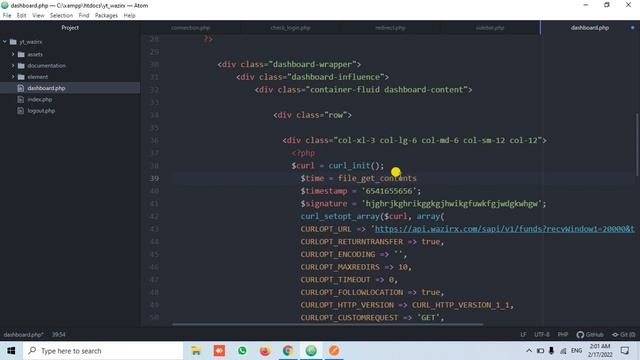Open index.php in the tree view

click(40, 100)
